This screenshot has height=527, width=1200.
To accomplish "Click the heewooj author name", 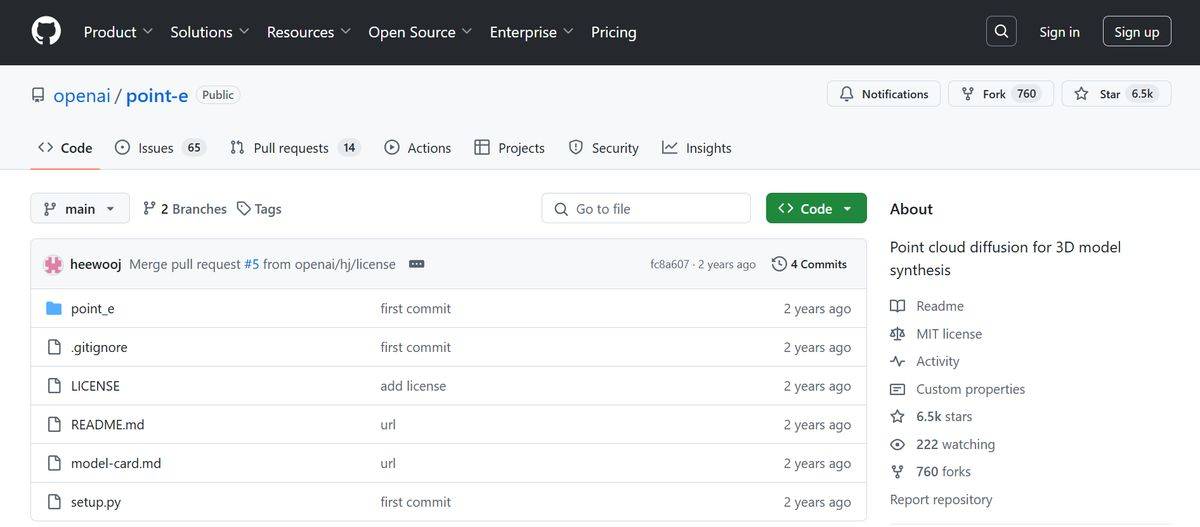I will point(96,264).
